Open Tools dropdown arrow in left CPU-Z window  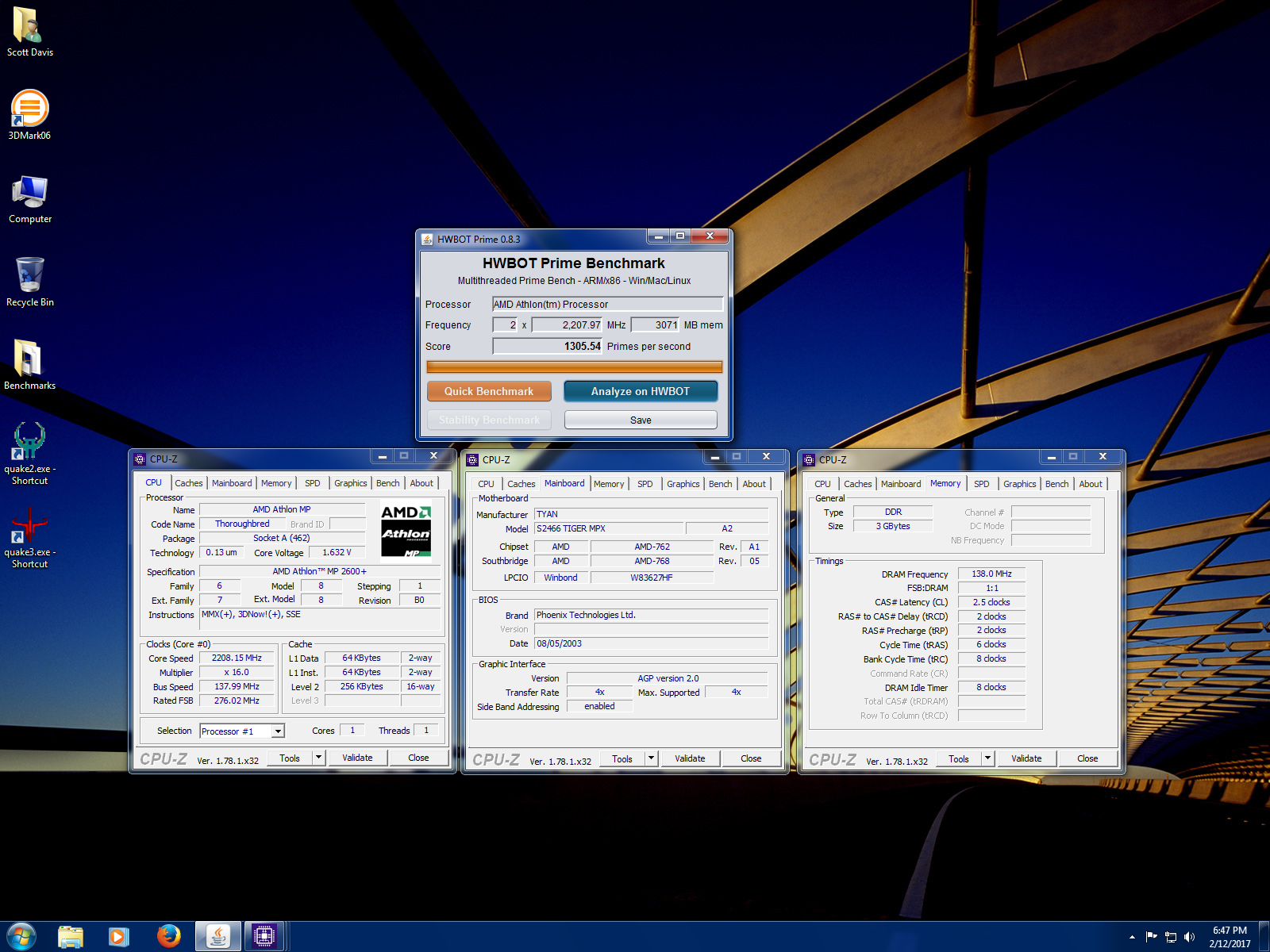point(319,758)
